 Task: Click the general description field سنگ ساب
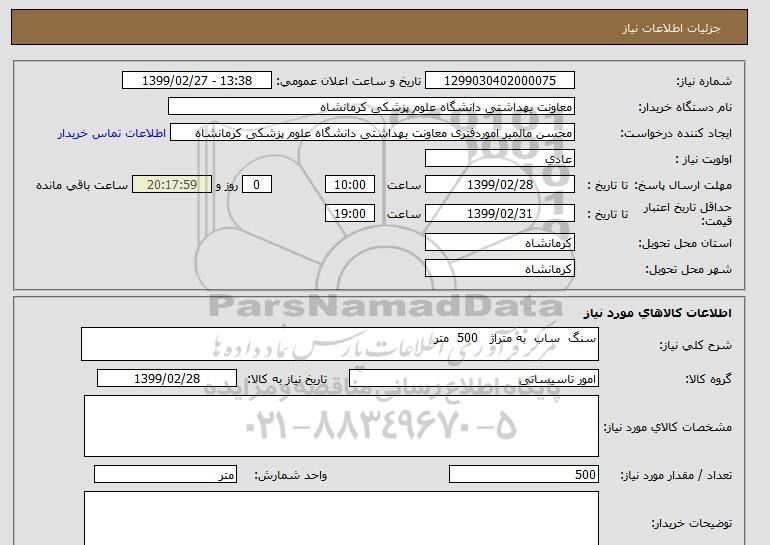click(340, 344)
